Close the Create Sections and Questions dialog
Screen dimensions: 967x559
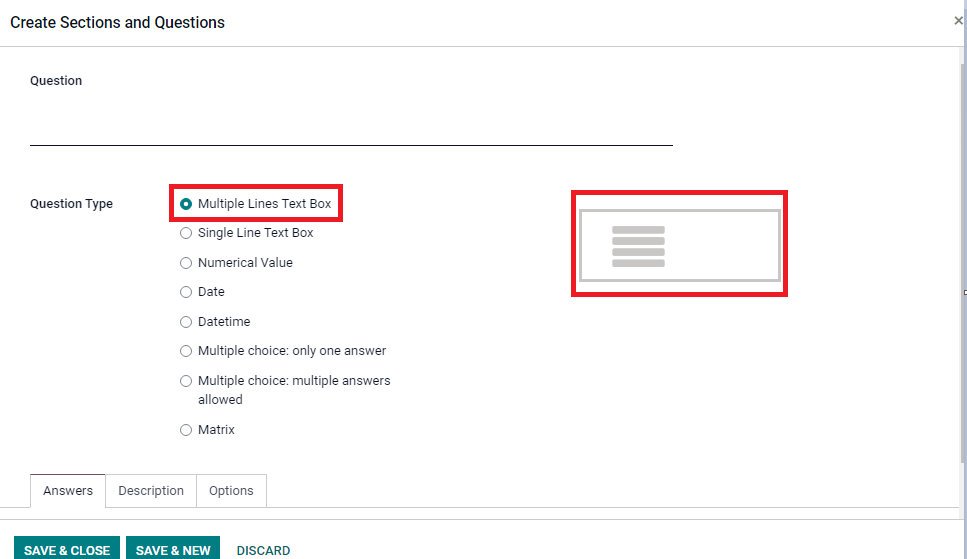pos(958,21)
